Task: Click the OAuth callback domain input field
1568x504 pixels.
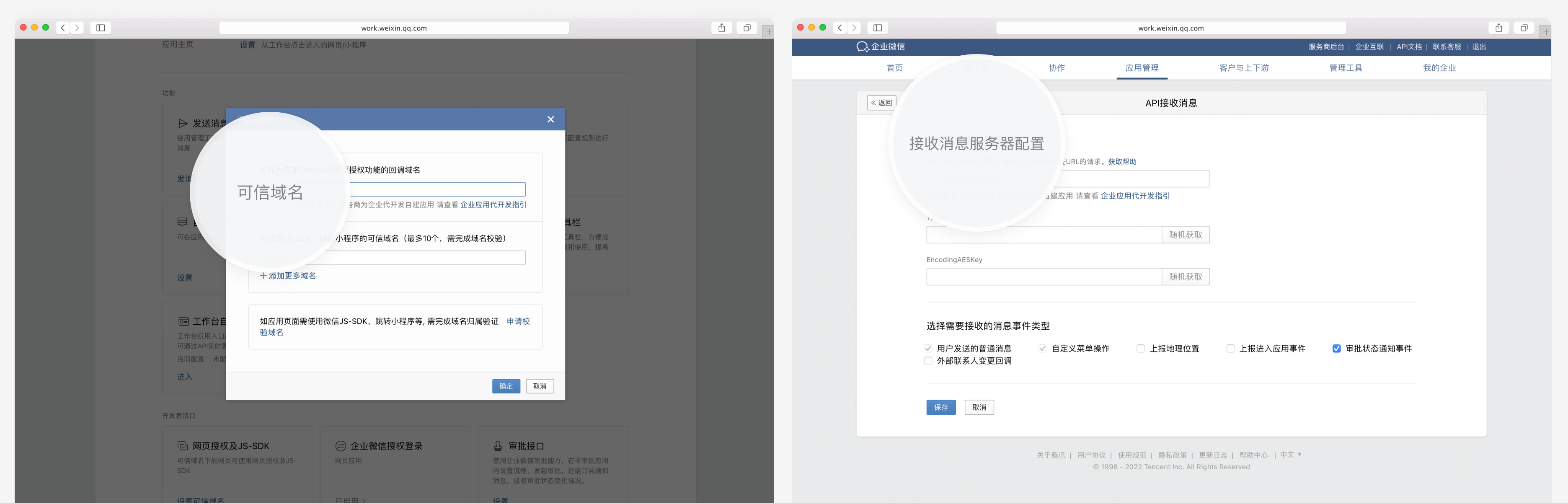Action: click(x=393, y=189)
